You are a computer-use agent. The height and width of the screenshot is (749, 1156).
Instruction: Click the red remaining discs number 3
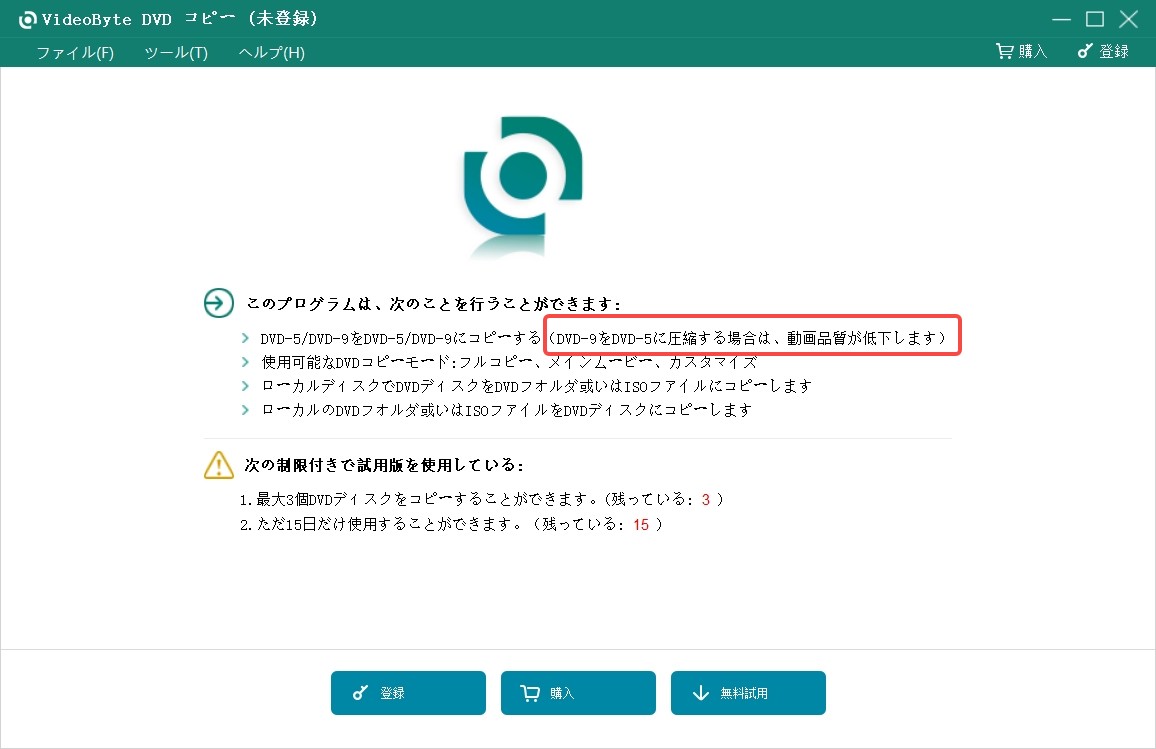click(706, 500)
